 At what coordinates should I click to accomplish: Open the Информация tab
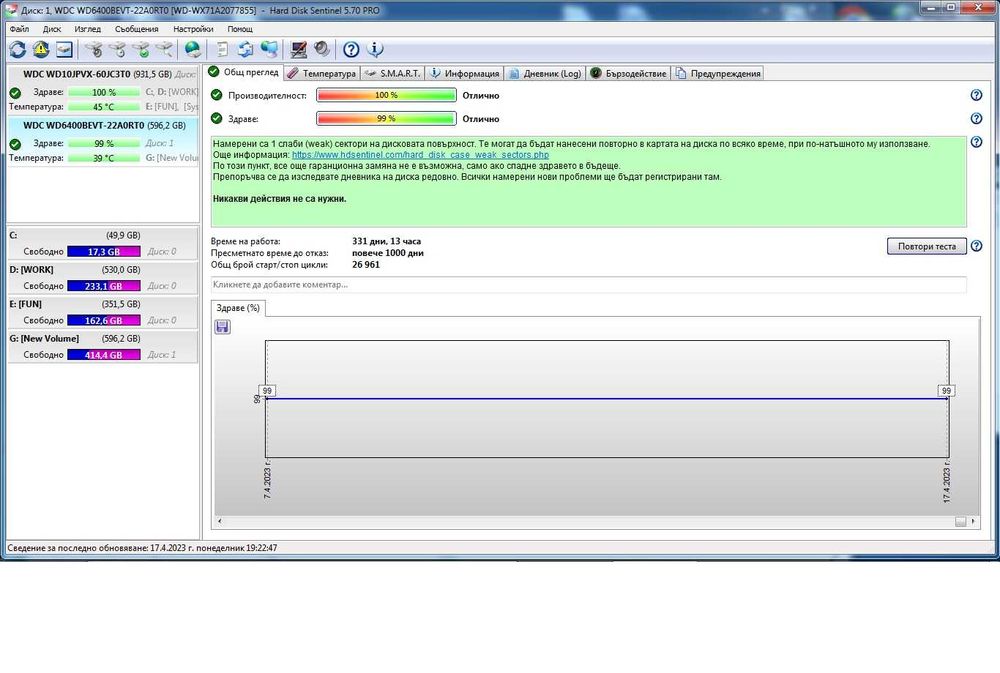click(464, 73)
